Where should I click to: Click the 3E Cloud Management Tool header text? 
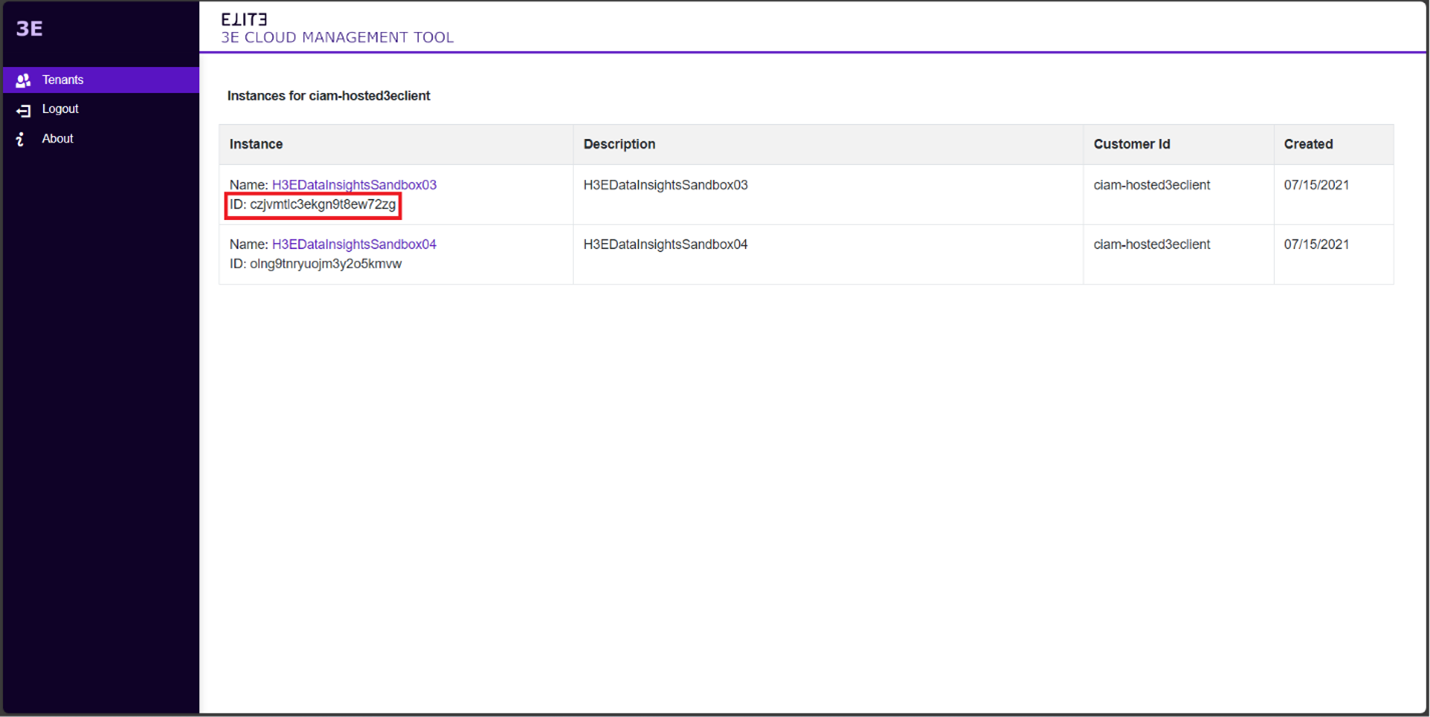pyautogui.click(x=335, y=37)
